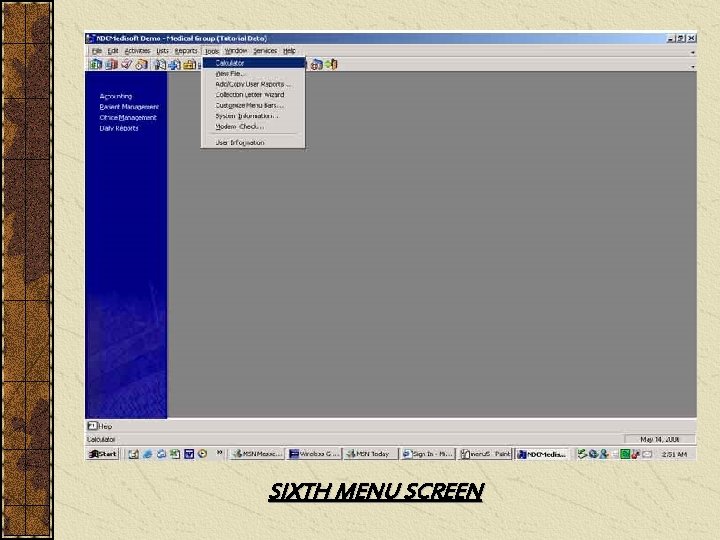Switch to MSN Today taskbar button

[371, 454]
